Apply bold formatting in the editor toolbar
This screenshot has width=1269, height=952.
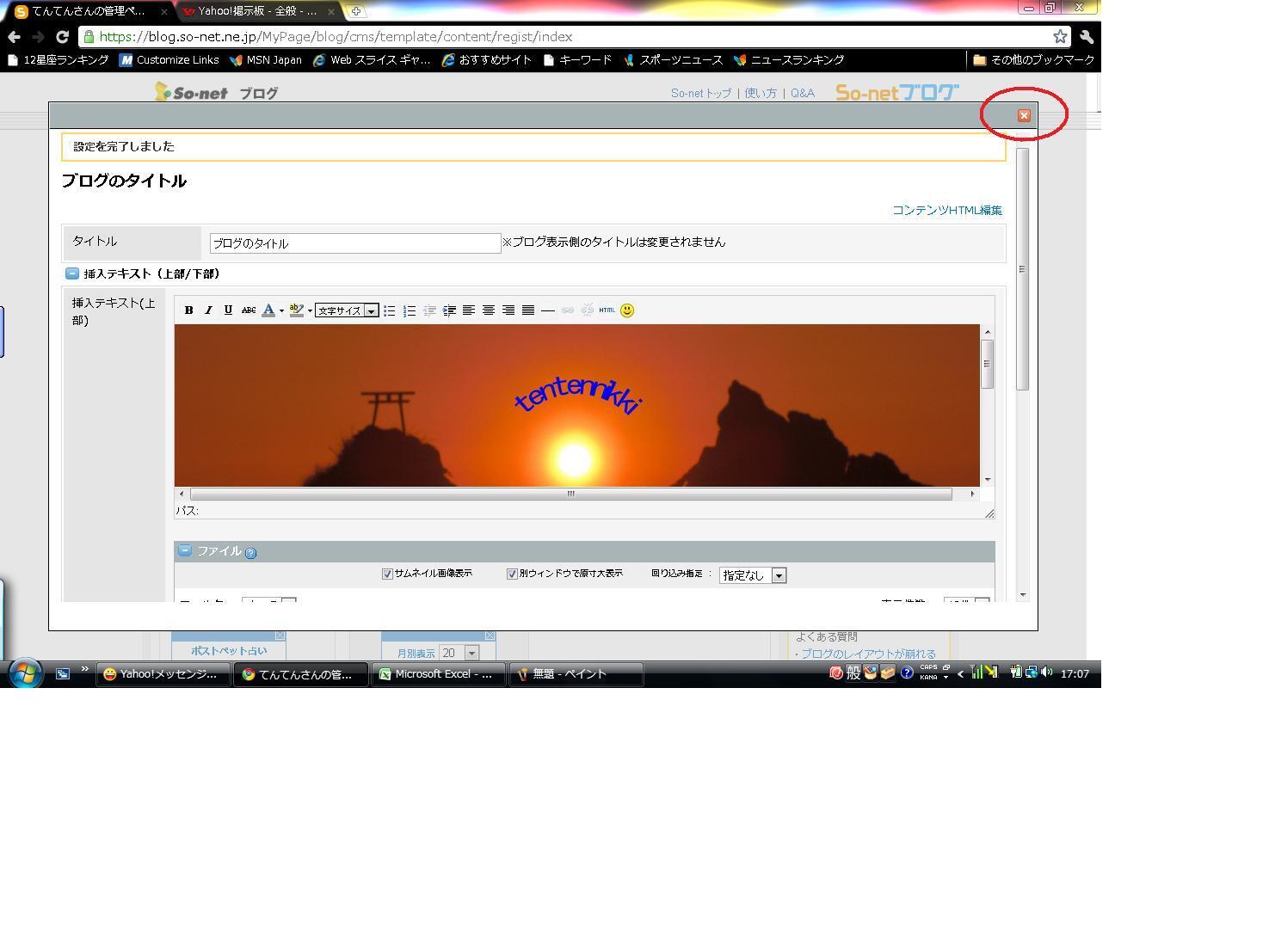coord(188,310)
